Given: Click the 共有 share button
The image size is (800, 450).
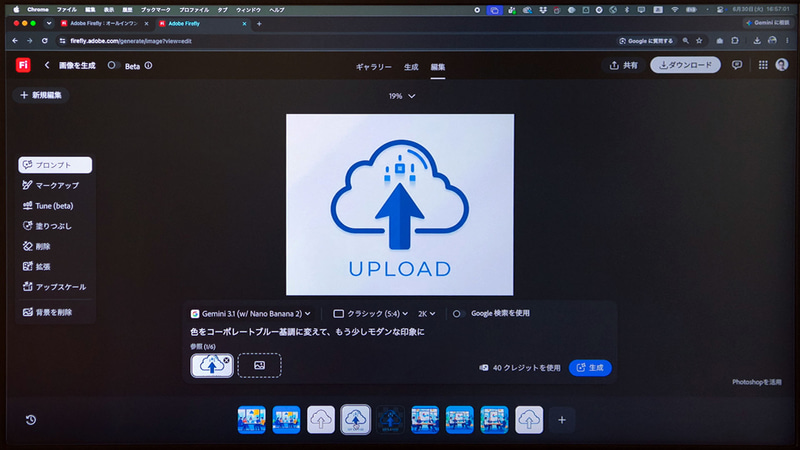Looking at the screenshot, I should [x=623, y=65].
